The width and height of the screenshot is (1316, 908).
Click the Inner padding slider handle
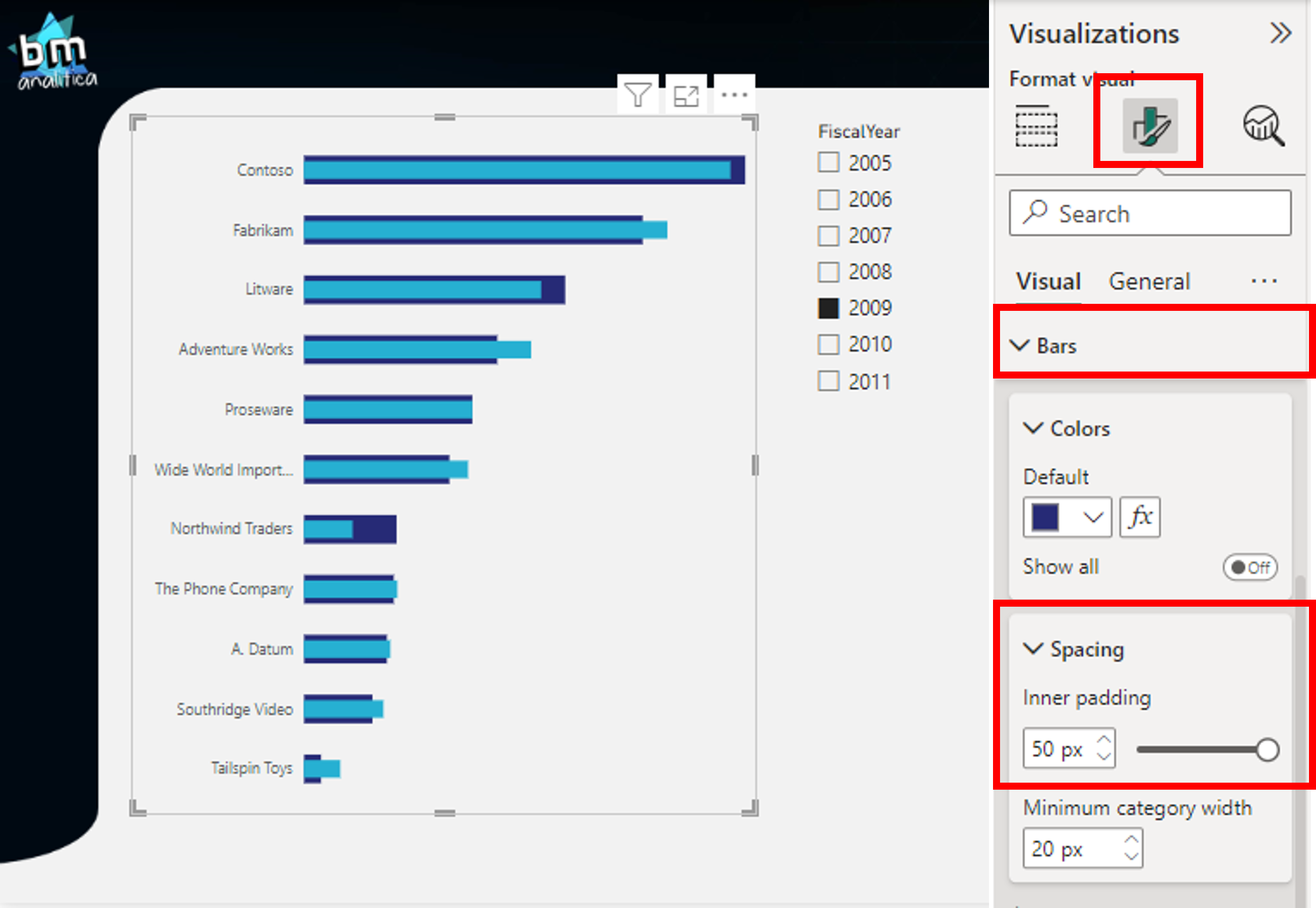click(1267, 750)
